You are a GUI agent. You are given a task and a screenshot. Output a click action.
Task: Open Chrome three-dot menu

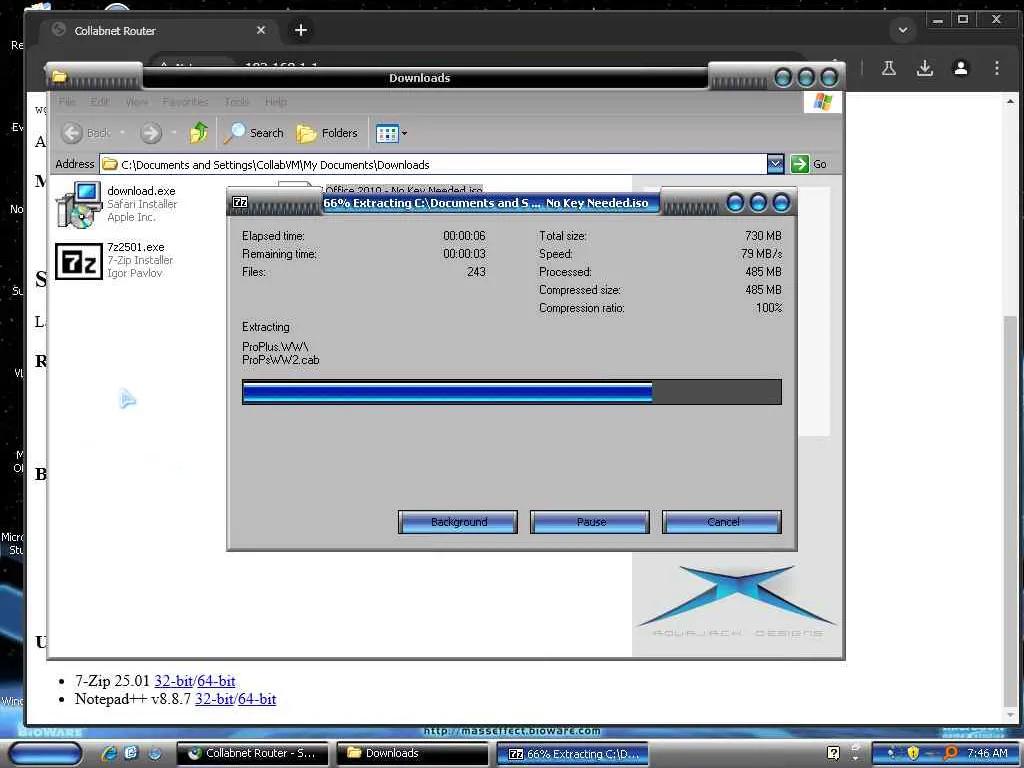[997, 68]
